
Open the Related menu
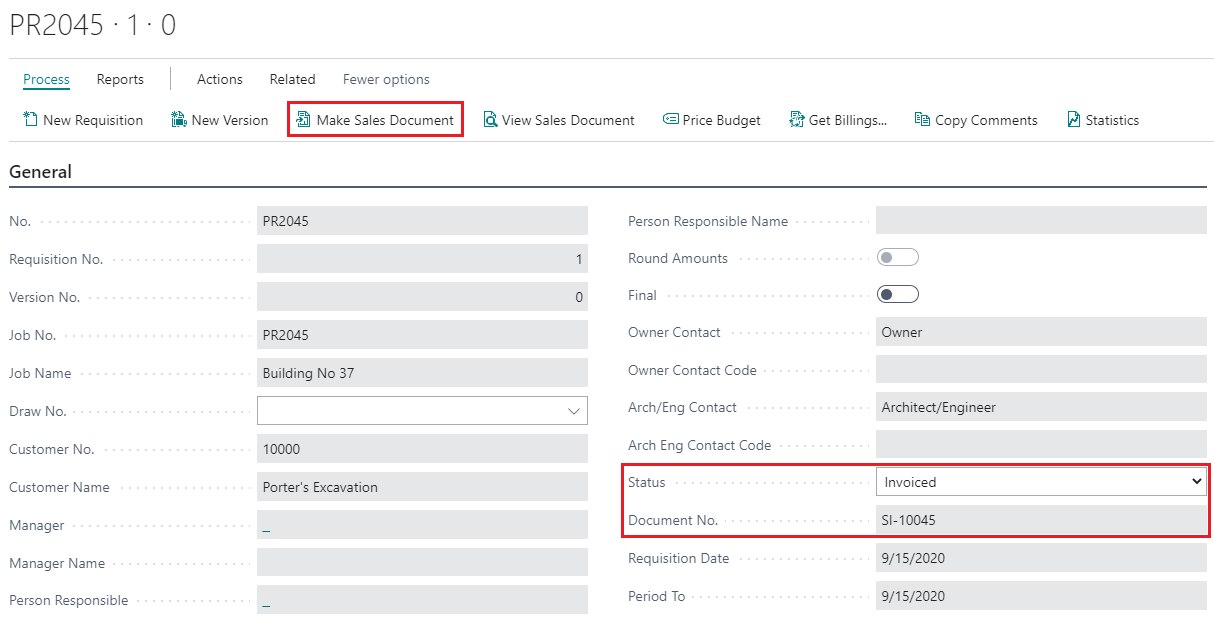point(292,79)
